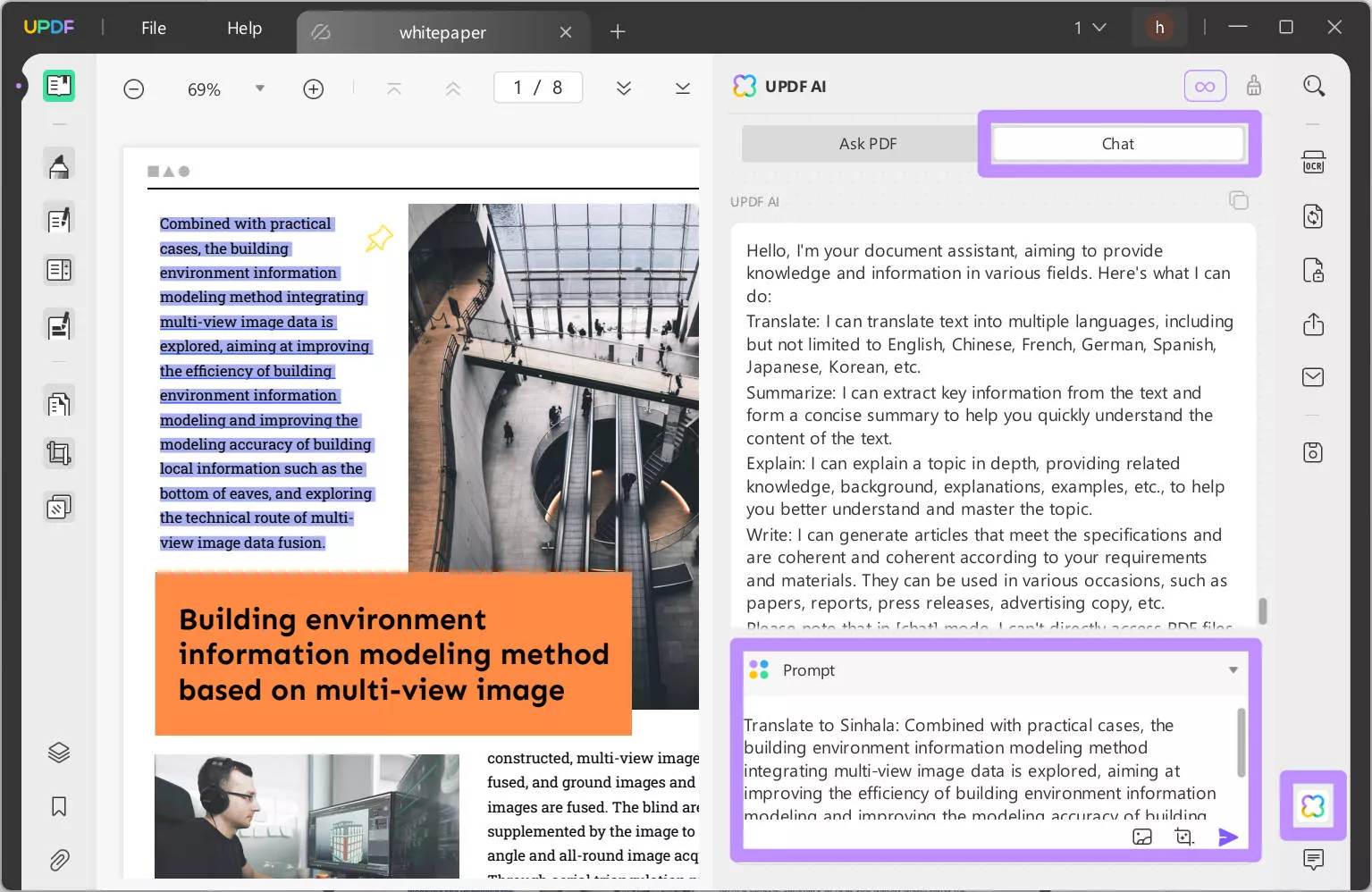Screen dimensions: 1372x892
Task: Click the man at computer photo
Action: [x=307, y=816]
